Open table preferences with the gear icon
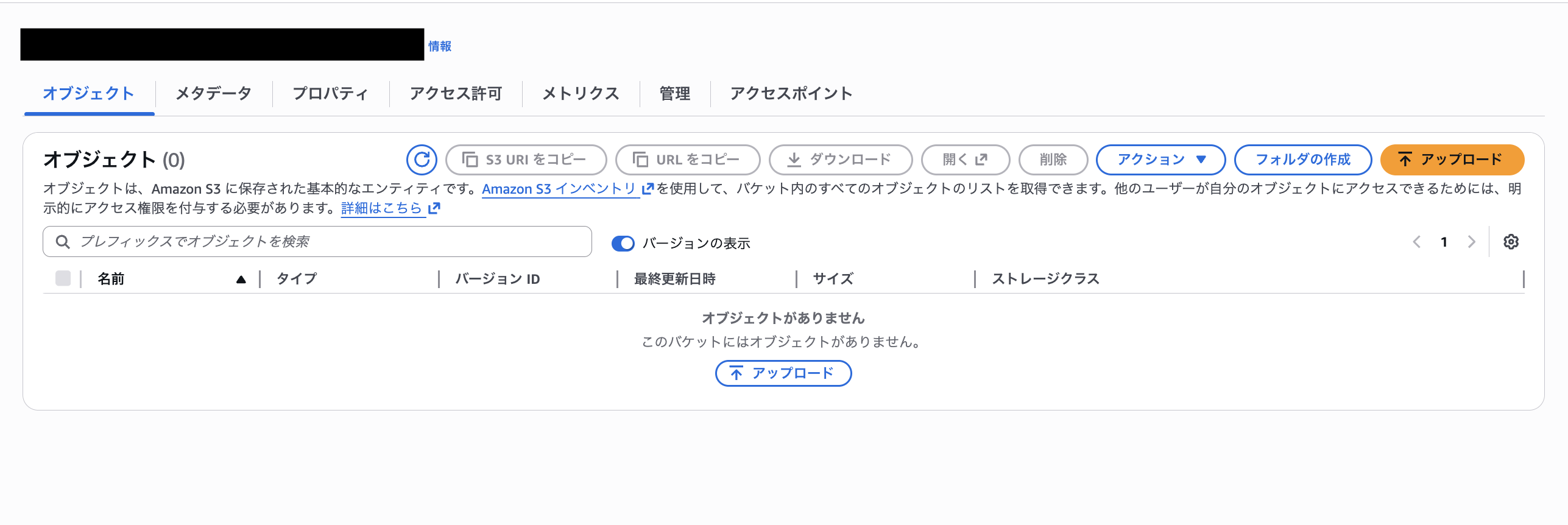Image resolution: width=1568 pixels, height=525 pixels. [x=1510, y=241]
